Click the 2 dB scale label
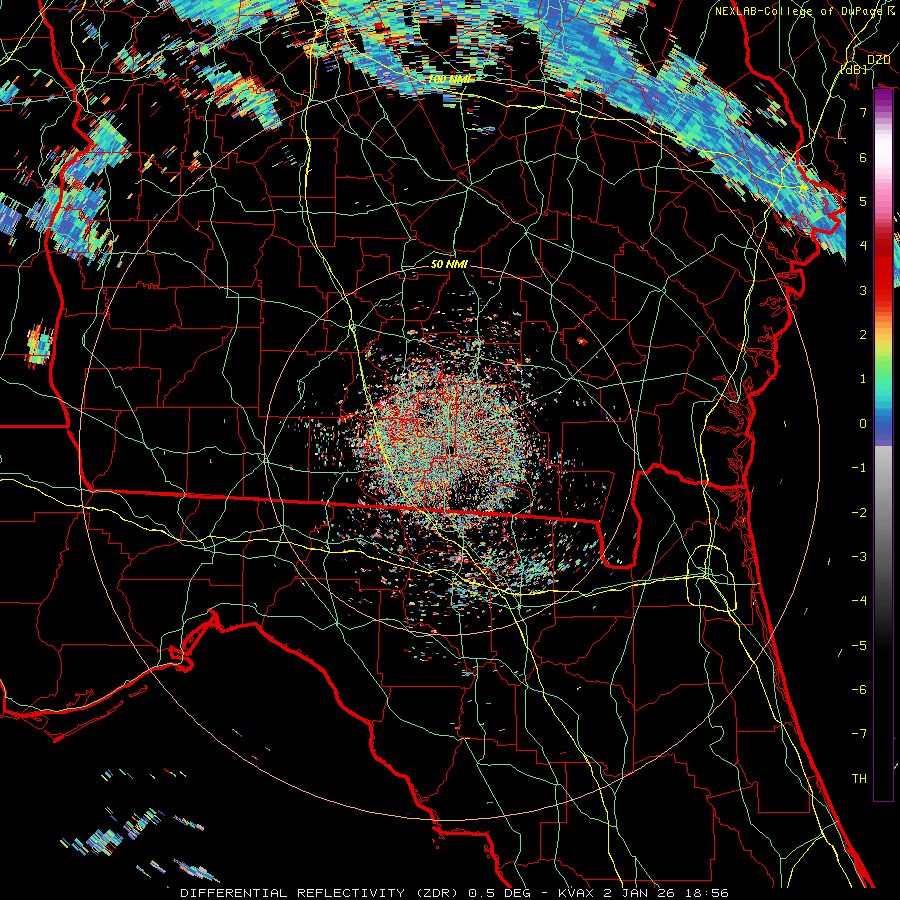The image size is (900, 900). (863, 335)
